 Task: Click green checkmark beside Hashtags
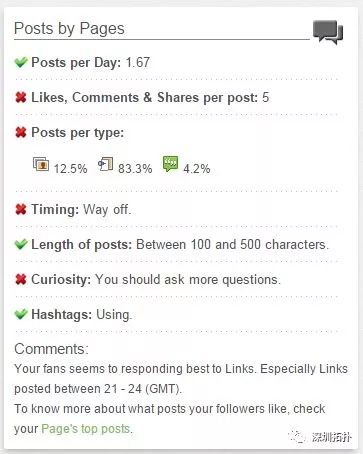click(x=21, y=314)
